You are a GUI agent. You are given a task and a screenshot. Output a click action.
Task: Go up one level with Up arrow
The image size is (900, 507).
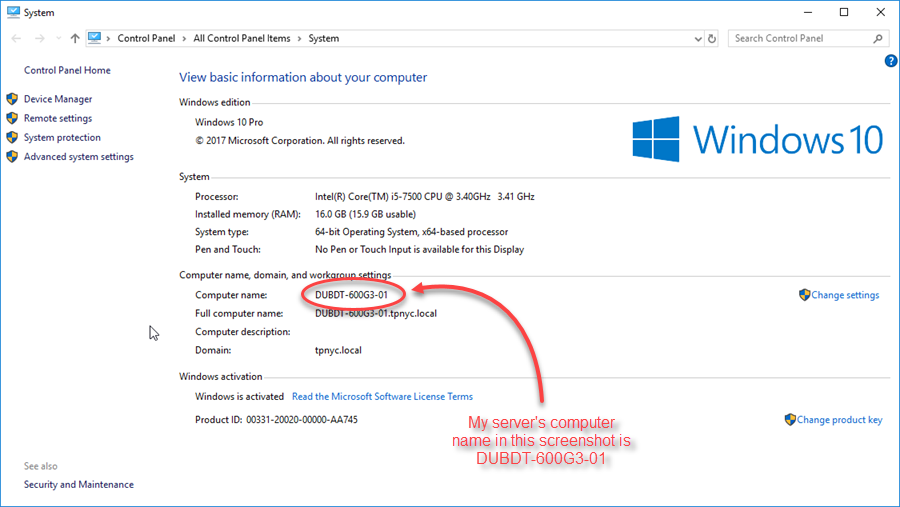tap(75, 38)
